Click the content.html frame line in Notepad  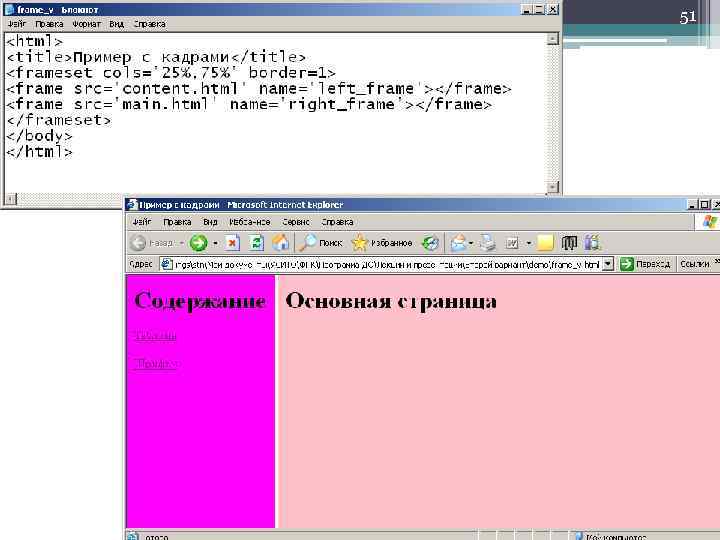coord(259,89)
